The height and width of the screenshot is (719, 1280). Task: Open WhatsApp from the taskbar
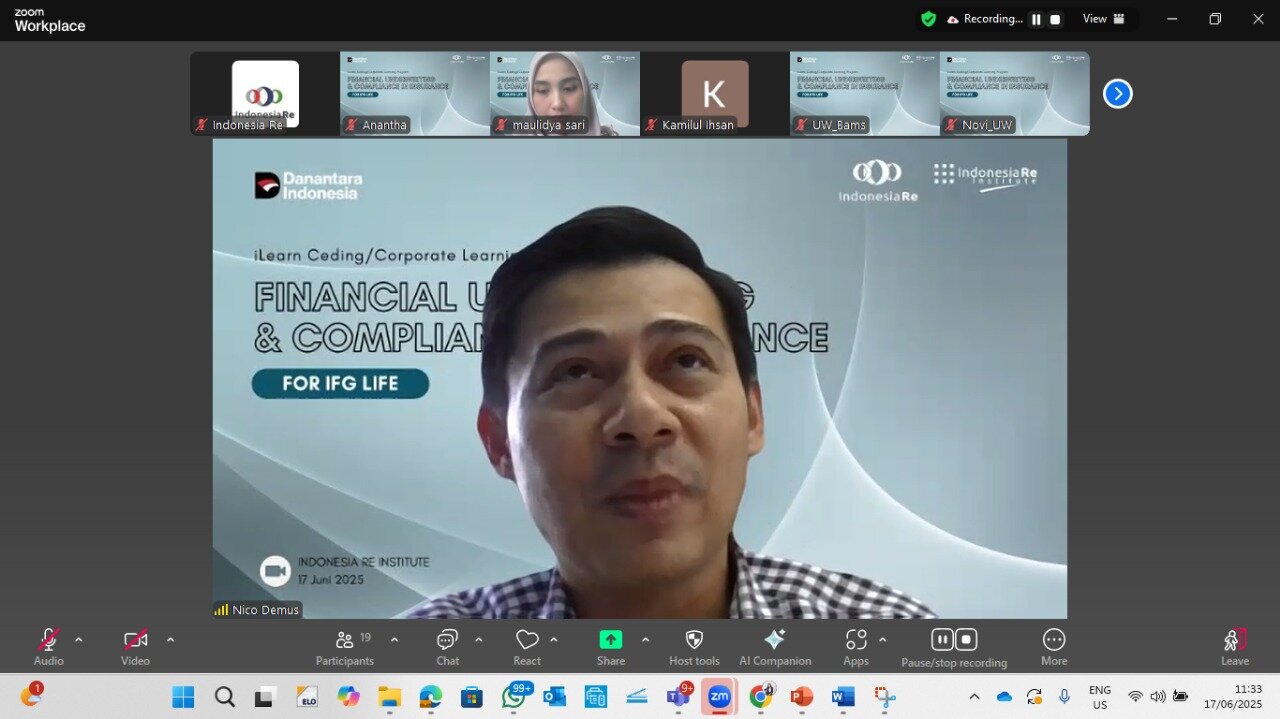(514, 697)
